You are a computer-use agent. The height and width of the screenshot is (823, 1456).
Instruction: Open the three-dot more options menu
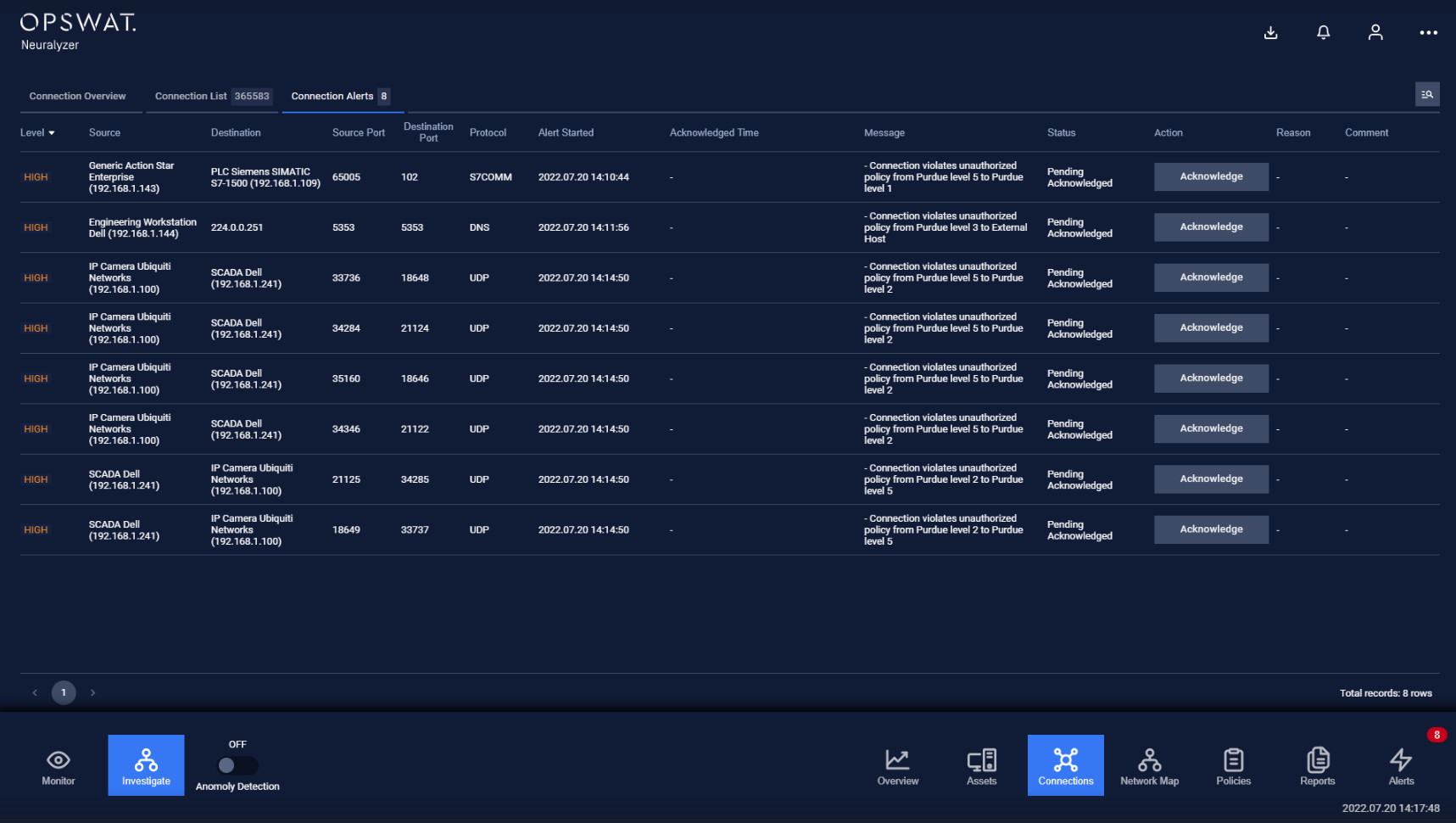click(x=1428, y=33)
